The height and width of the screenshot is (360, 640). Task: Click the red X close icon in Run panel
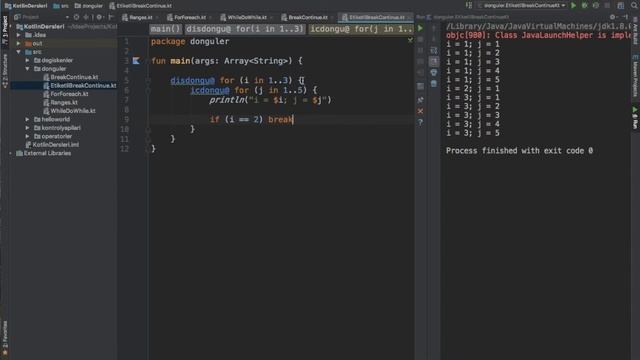[x=420, y=111]
